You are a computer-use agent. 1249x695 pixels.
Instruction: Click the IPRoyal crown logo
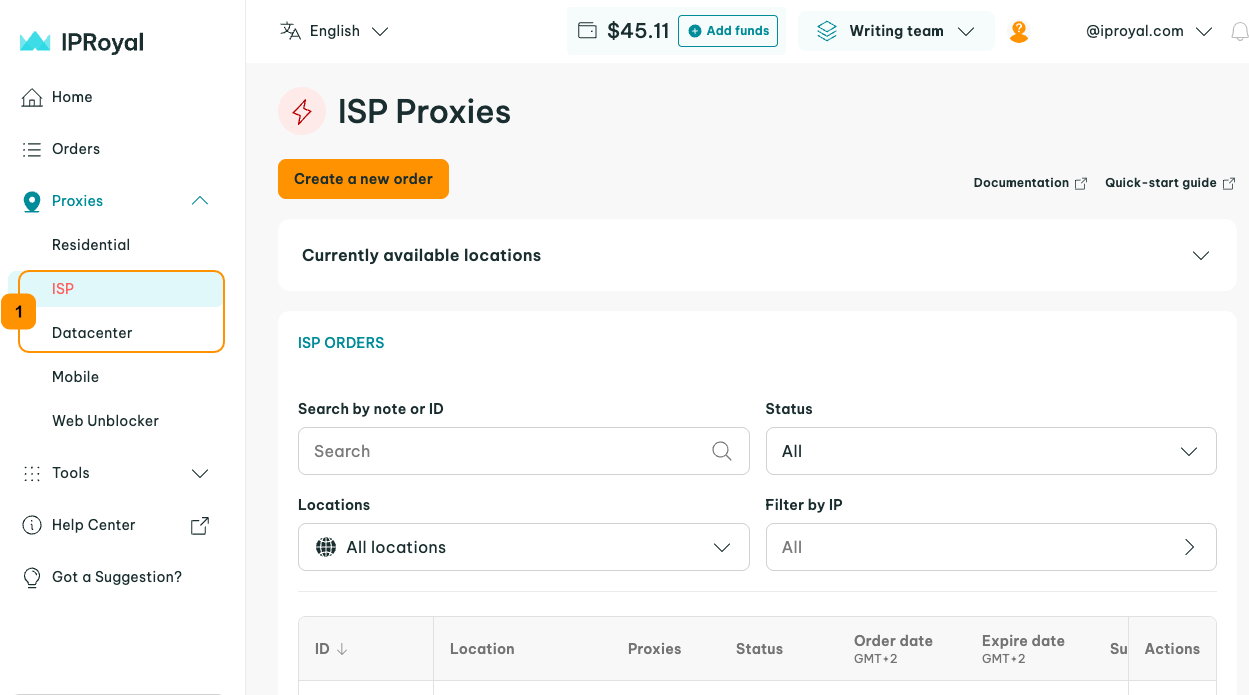35,42
